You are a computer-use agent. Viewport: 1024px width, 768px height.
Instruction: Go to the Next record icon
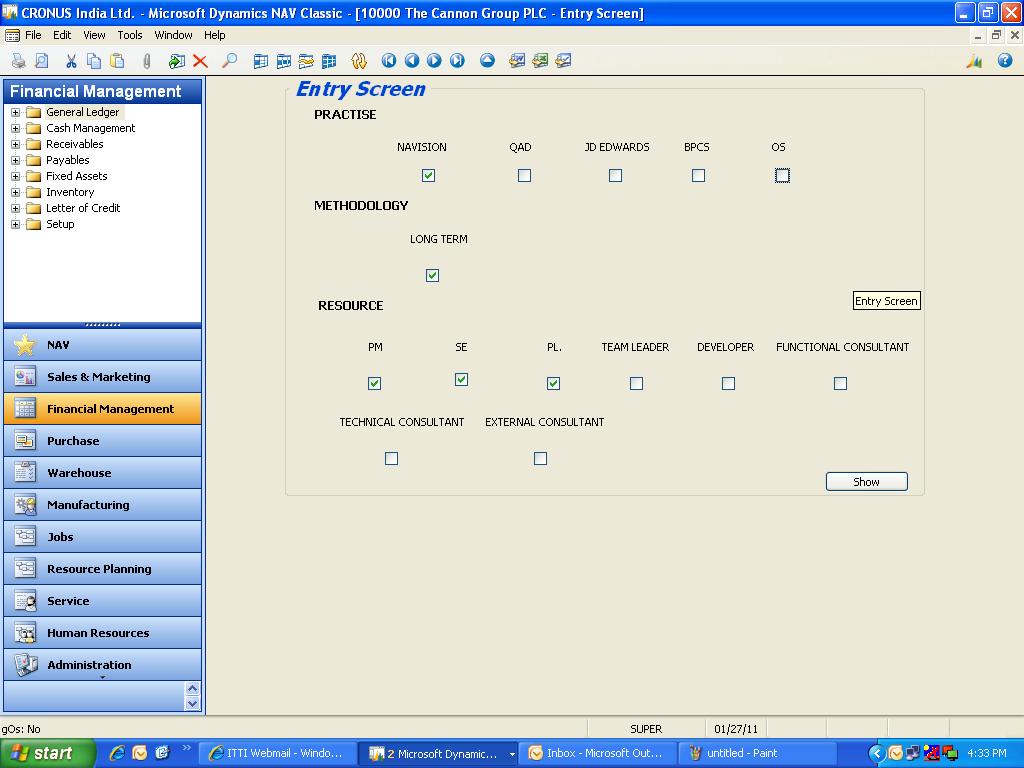point(434,61)
